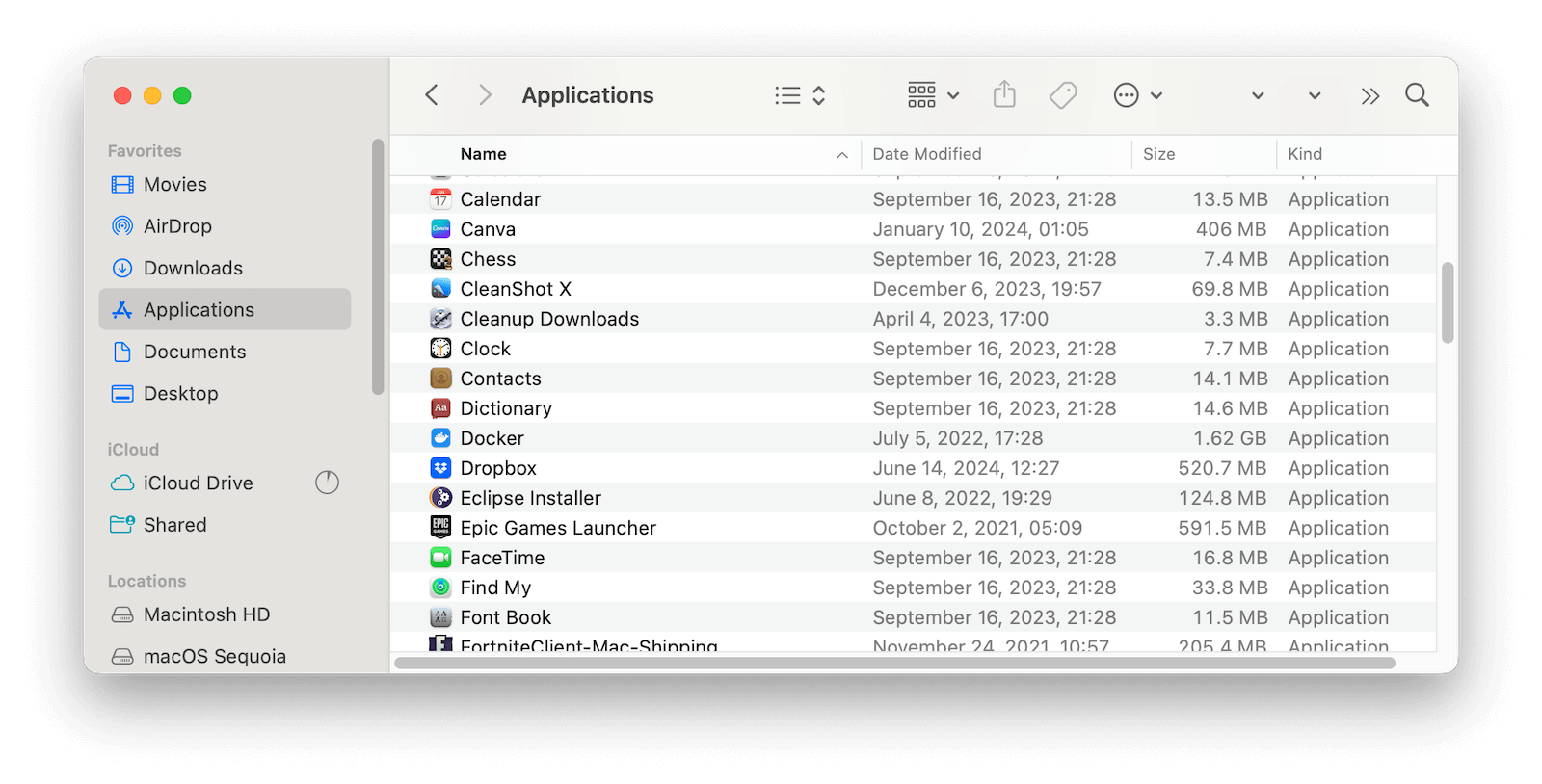Click the size value '1.62 GB'
Viewport: 1542px width, 784px height.
[x=1230, y=438]
